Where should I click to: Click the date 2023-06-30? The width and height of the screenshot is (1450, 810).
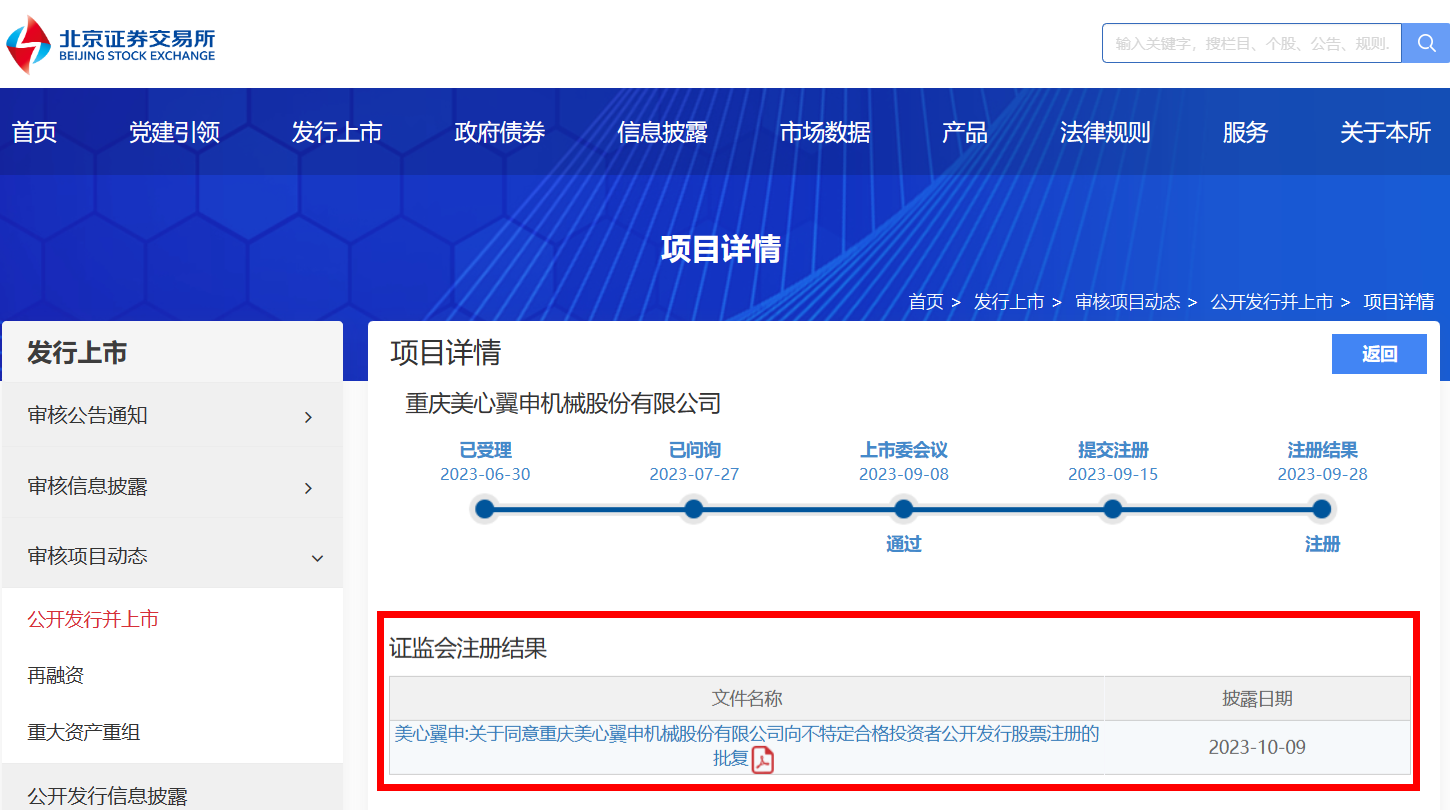[x=485, y=474]
